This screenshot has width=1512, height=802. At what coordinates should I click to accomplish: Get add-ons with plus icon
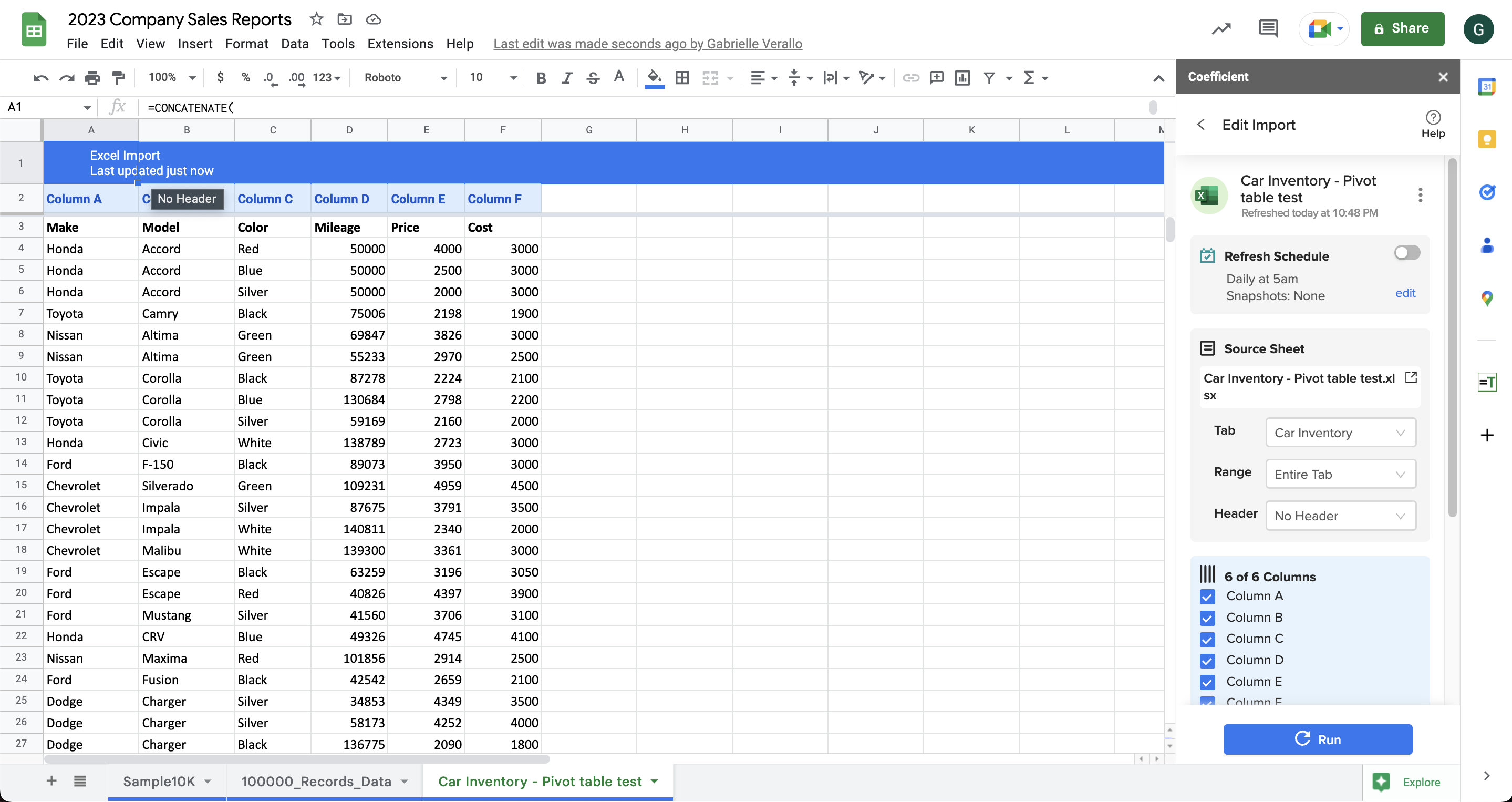(x=1486, y=435)
